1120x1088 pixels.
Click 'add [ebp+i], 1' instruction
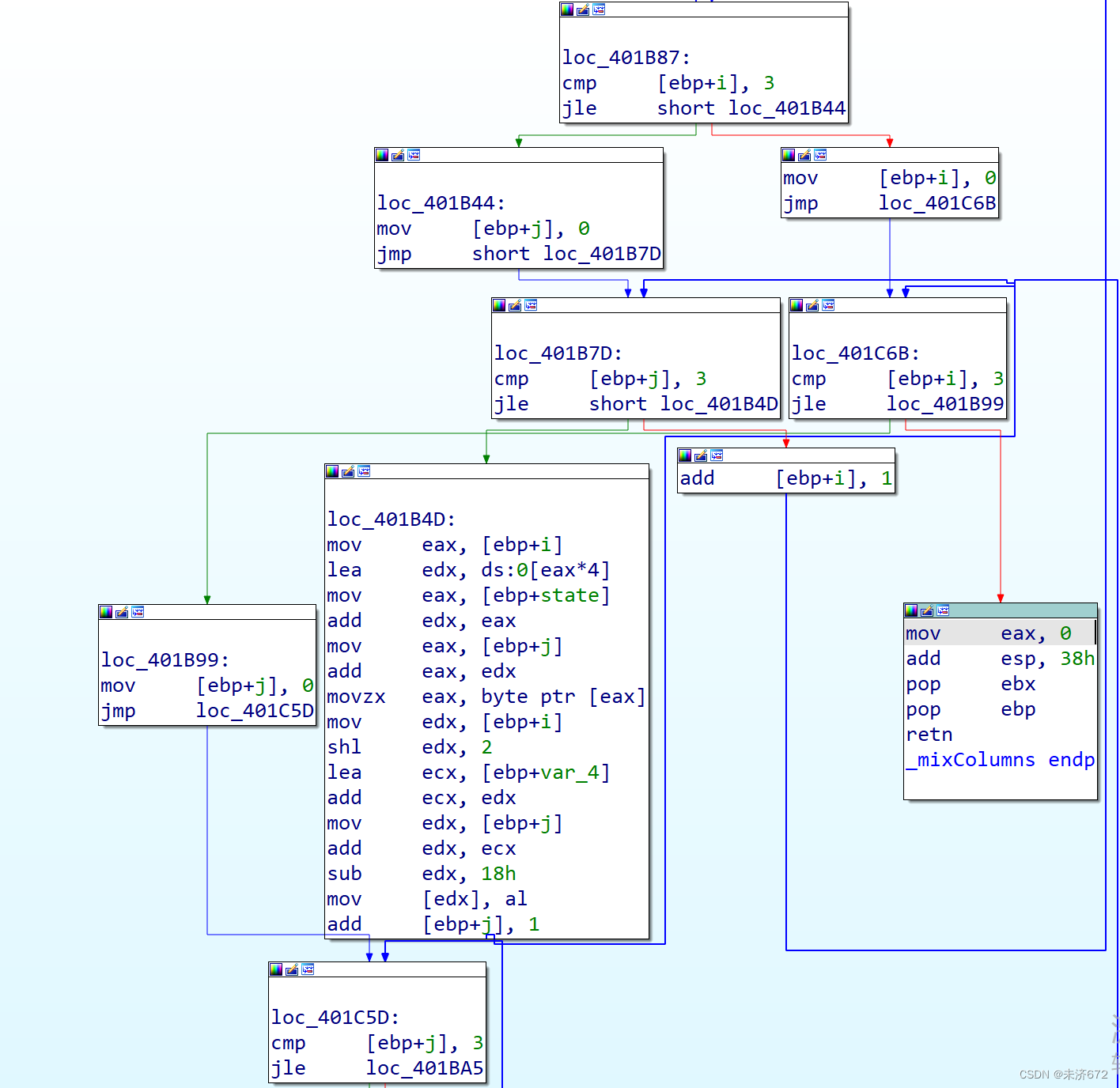[x=786, y=478]
